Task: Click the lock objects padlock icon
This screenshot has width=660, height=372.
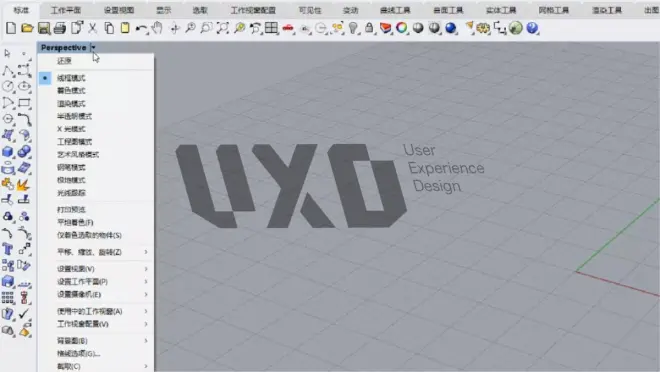Action: pyautogui.click(x=369, y=28)
